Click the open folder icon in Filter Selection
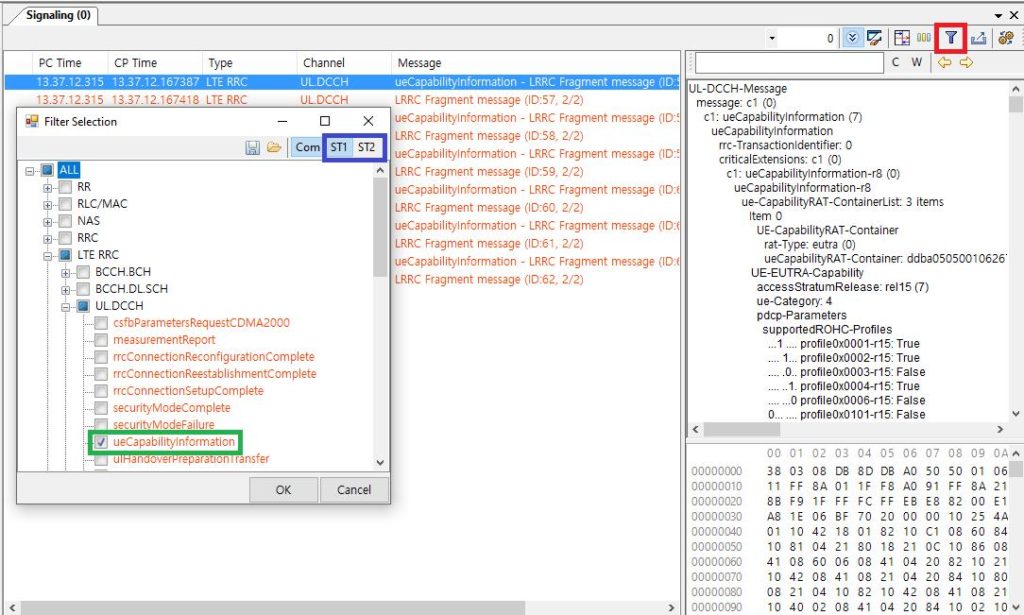Image resolution: width=1024 pixels, height=615 pixels. (273, 147)
